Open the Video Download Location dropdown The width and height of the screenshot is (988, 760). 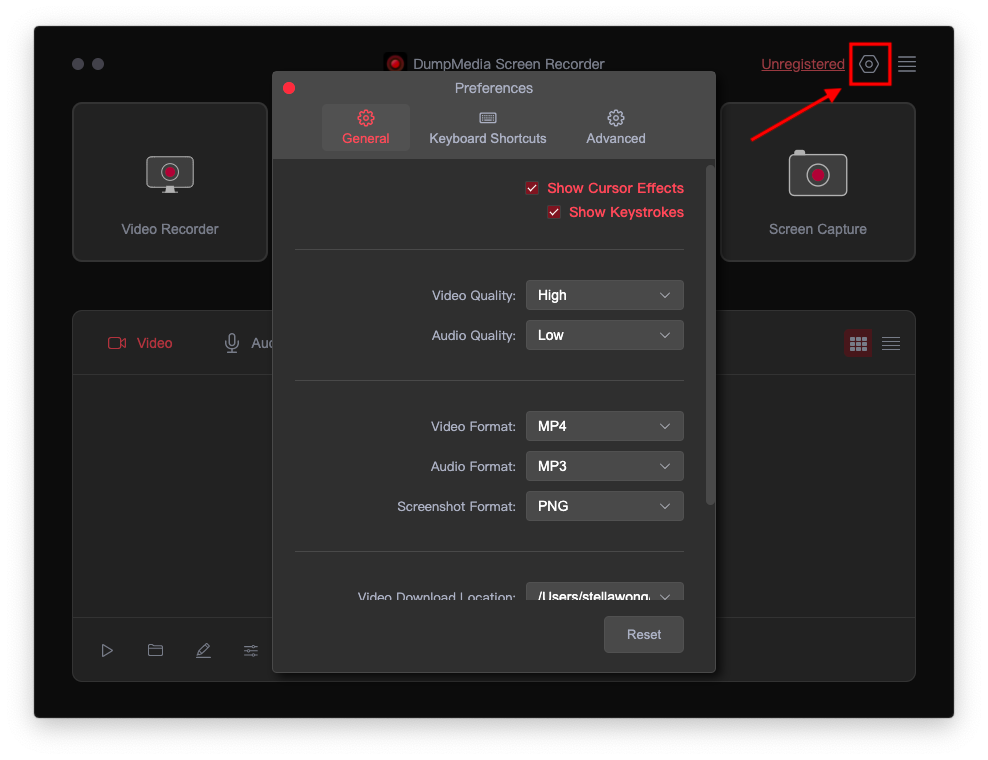[604, 592]
